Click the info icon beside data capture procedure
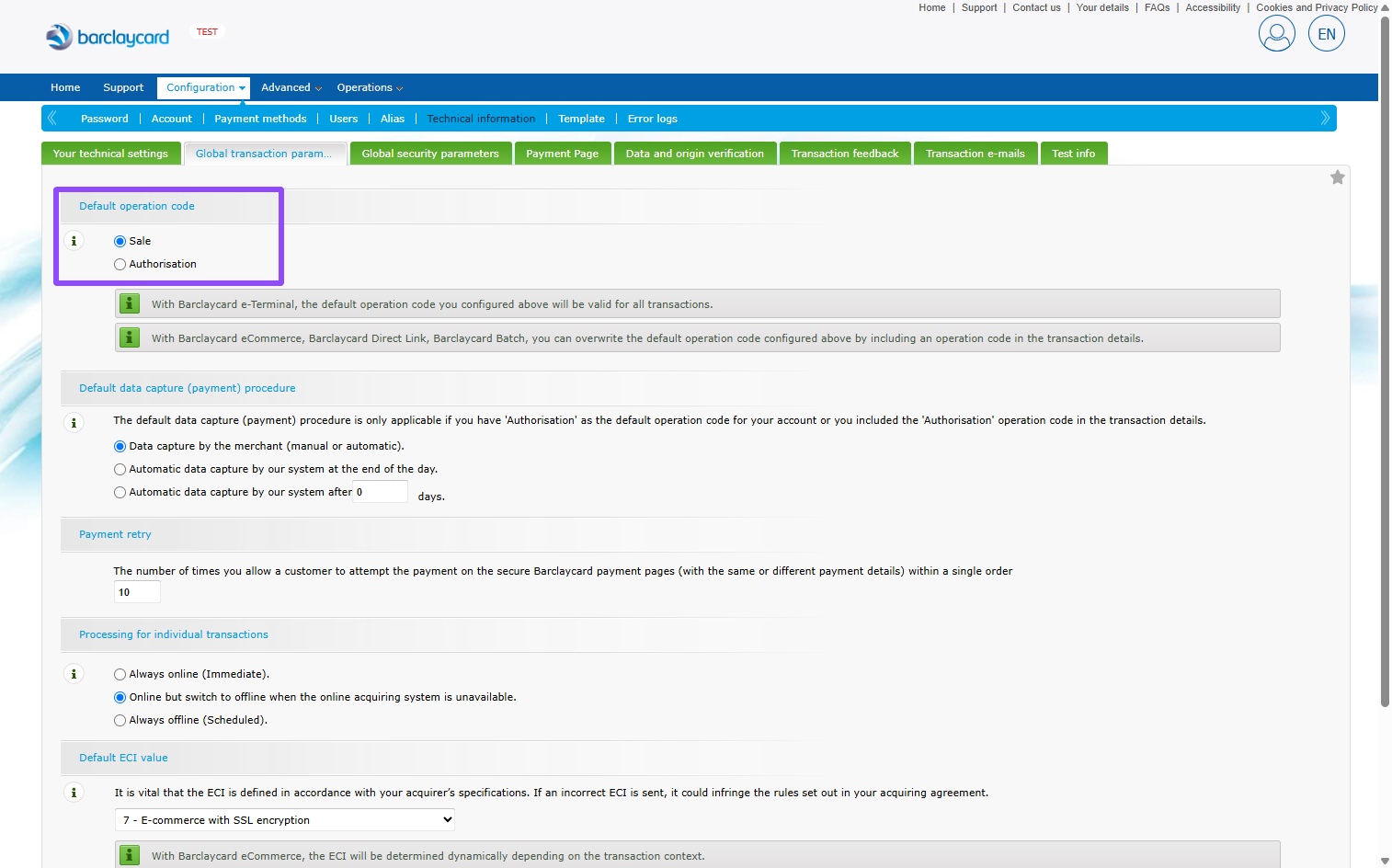 point(74,423)
